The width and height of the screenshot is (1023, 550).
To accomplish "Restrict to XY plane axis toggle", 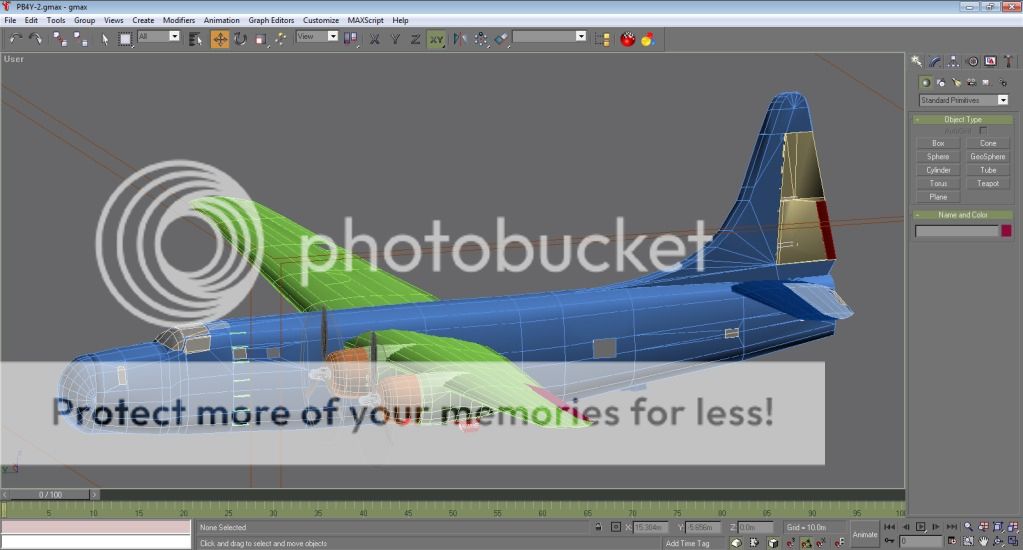I will point(436,39).
